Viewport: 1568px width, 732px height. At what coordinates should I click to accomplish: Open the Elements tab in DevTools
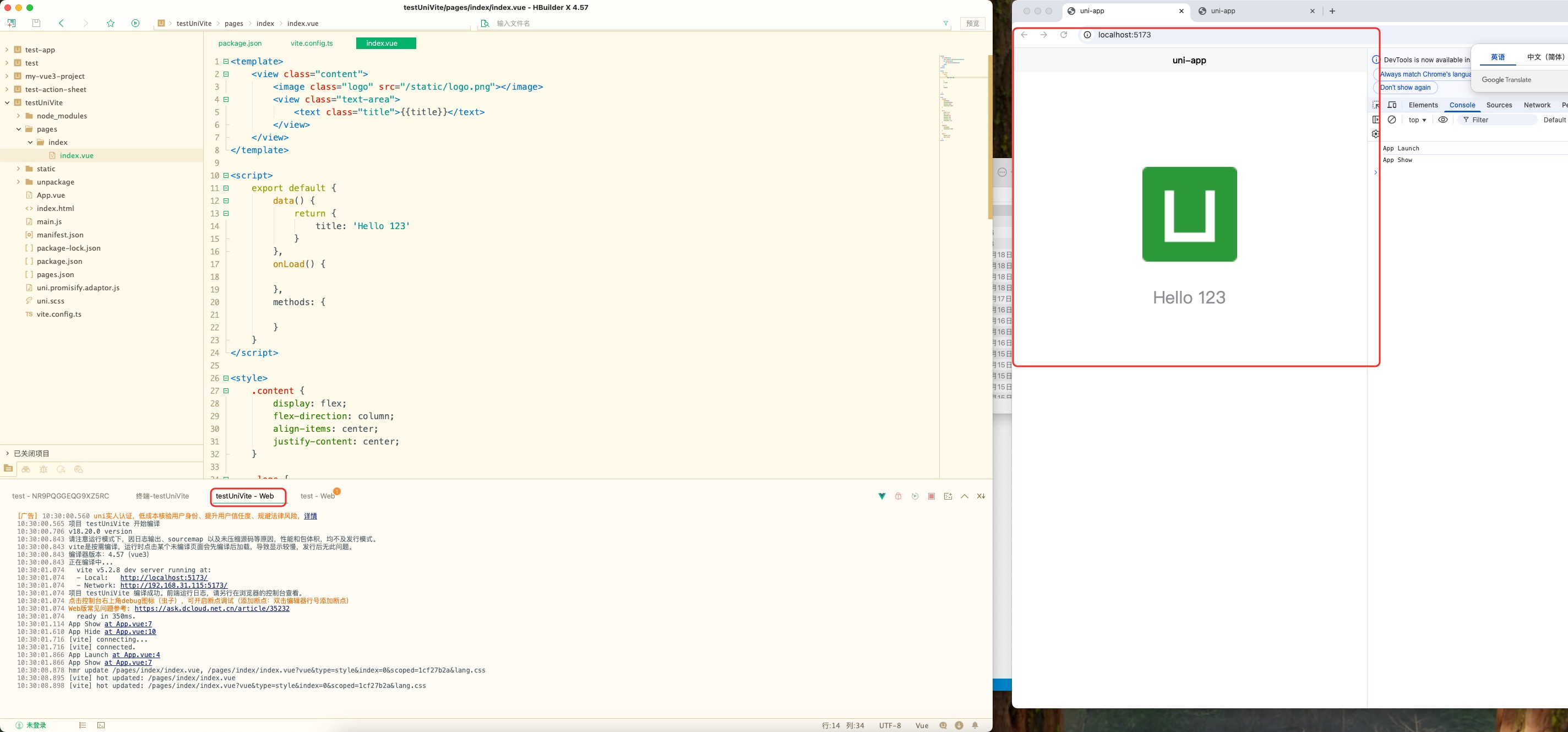[1423, 105]
